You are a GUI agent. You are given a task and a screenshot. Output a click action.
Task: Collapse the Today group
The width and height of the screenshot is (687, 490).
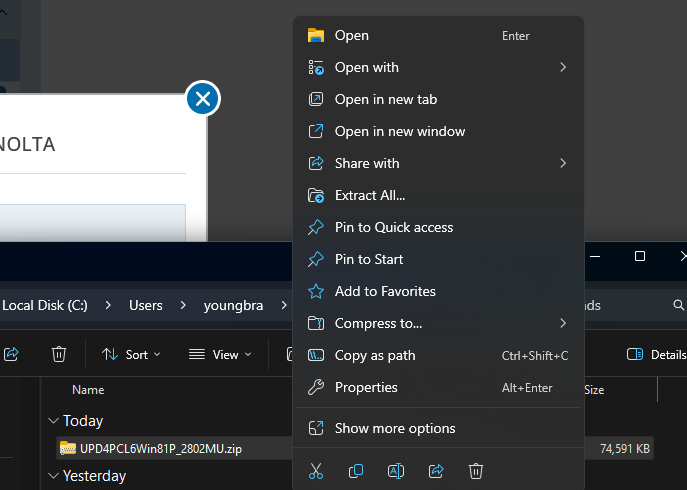53,421
